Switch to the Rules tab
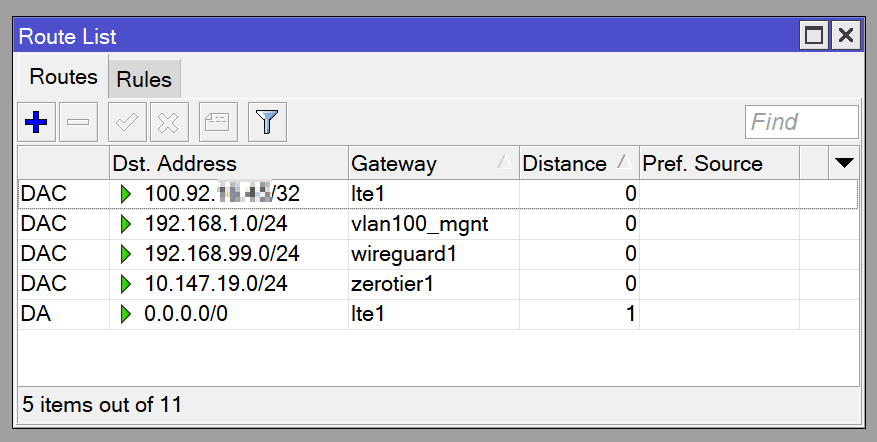Viewport: 877px width, 442px height. click(144, 79)
